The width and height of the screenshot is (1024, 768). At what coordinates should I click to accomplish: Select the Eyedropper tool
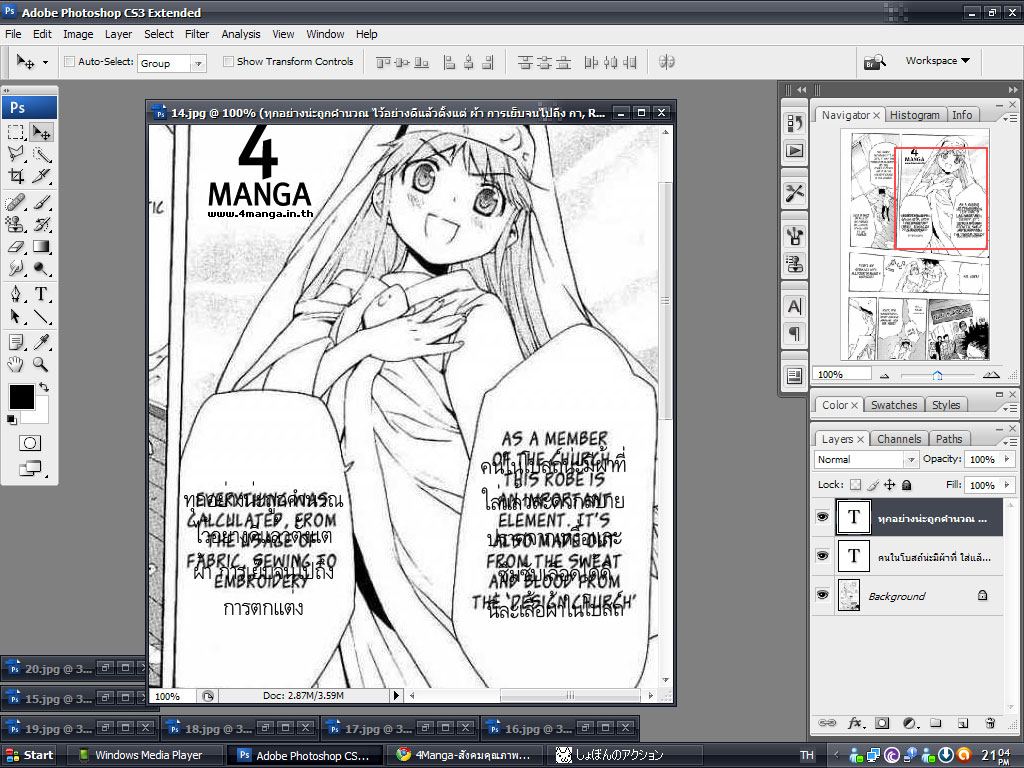(42, 342)
